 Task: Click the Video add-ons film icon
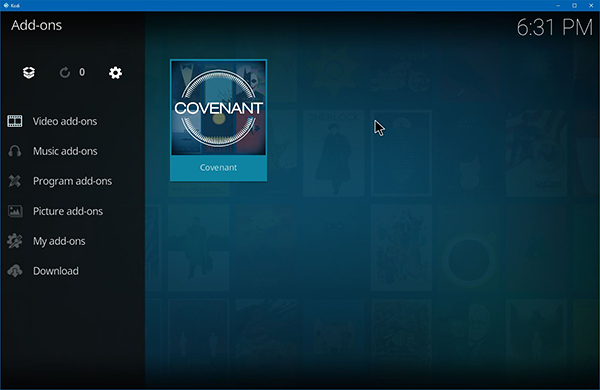click(x=15, y=121)
